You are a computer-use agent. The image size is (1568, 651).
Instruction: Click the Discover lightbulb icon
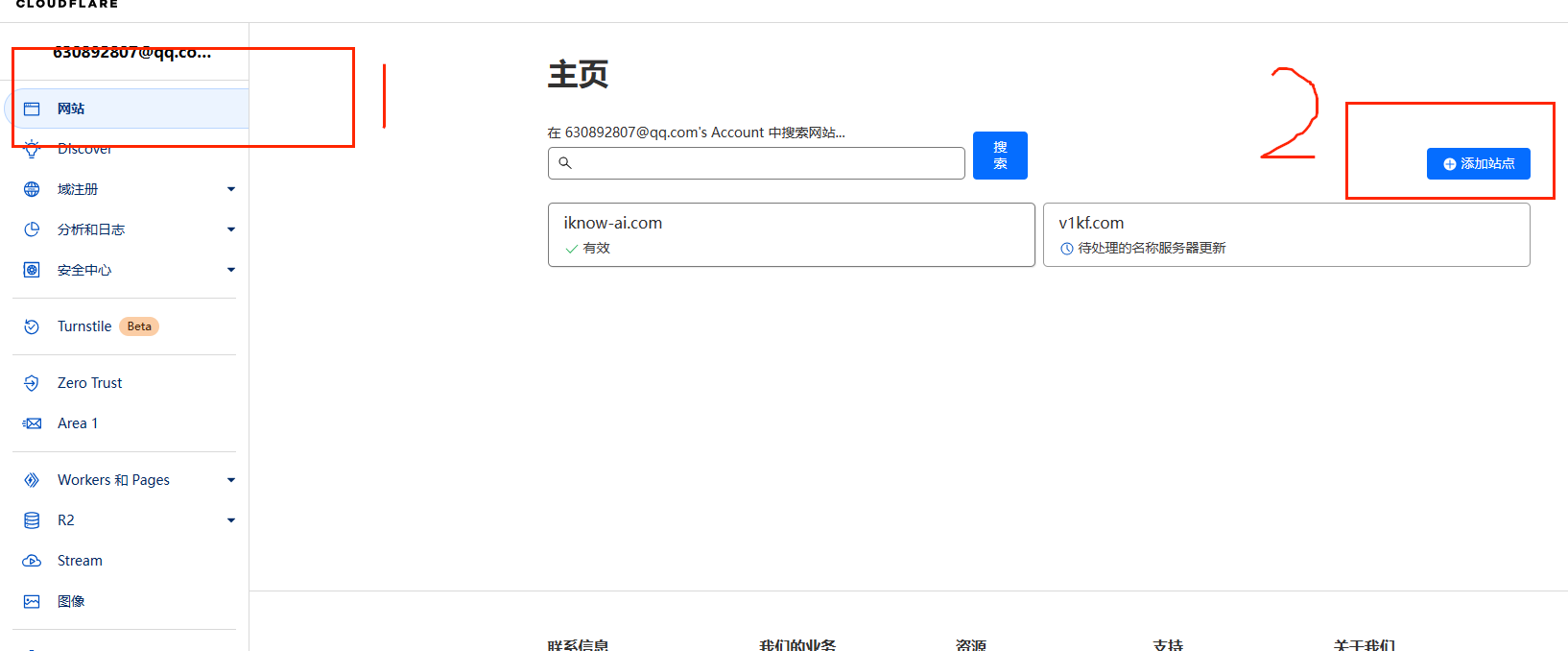tap(32, 149)
